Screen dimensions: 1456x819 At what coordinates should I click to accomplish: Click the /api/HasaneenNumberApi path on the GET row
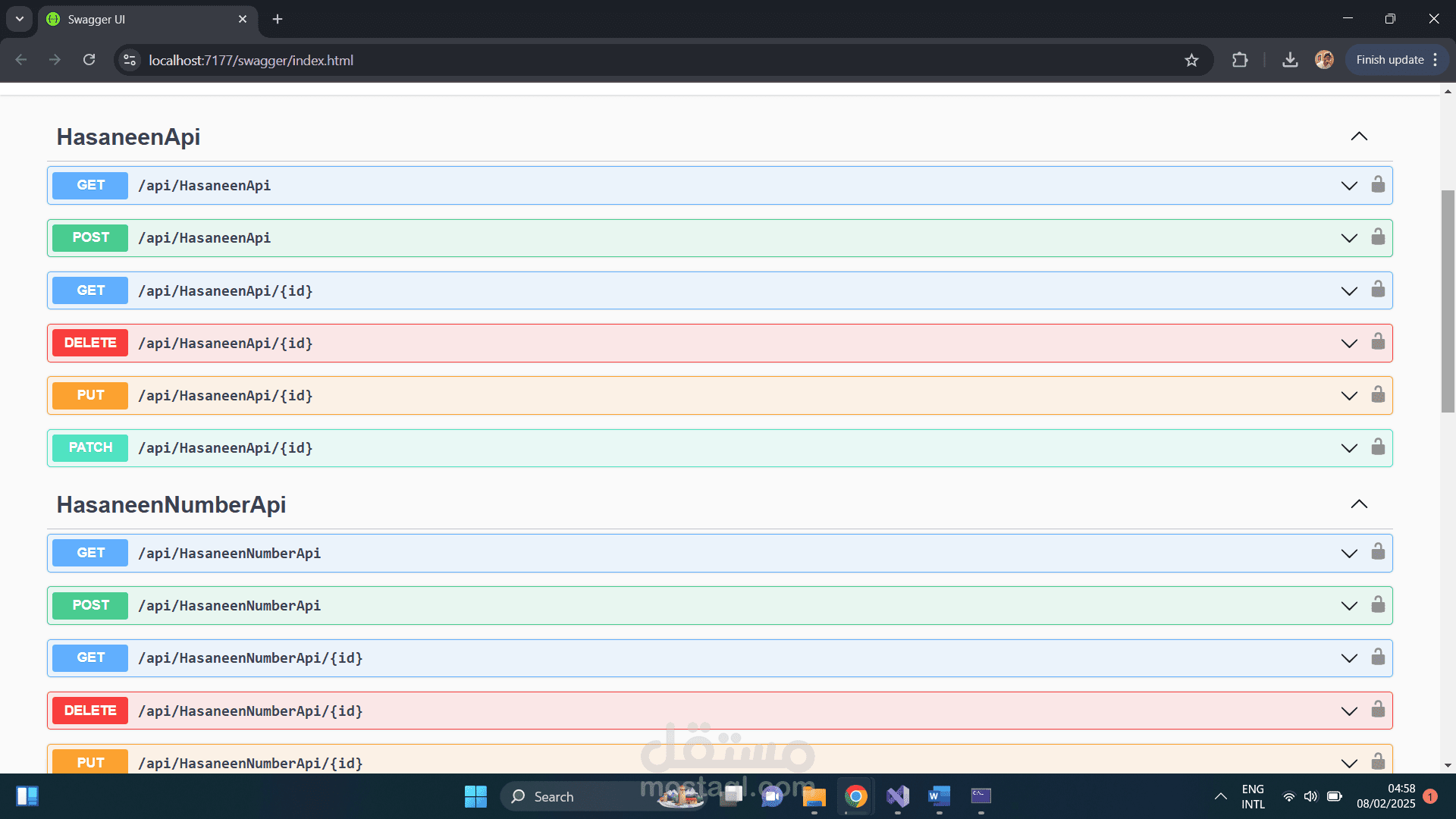229,554
